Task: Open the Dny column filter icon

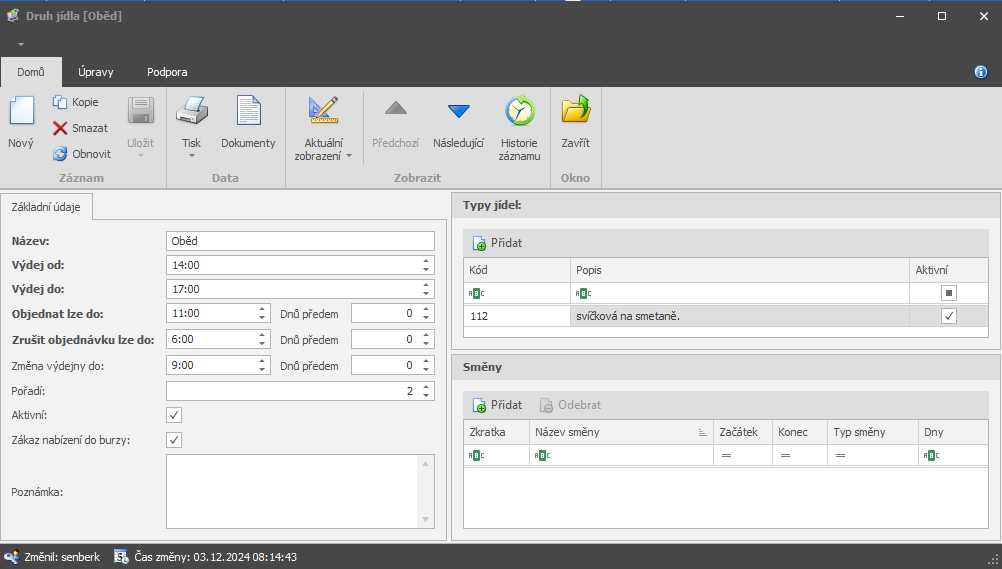Action: (932, 455)
